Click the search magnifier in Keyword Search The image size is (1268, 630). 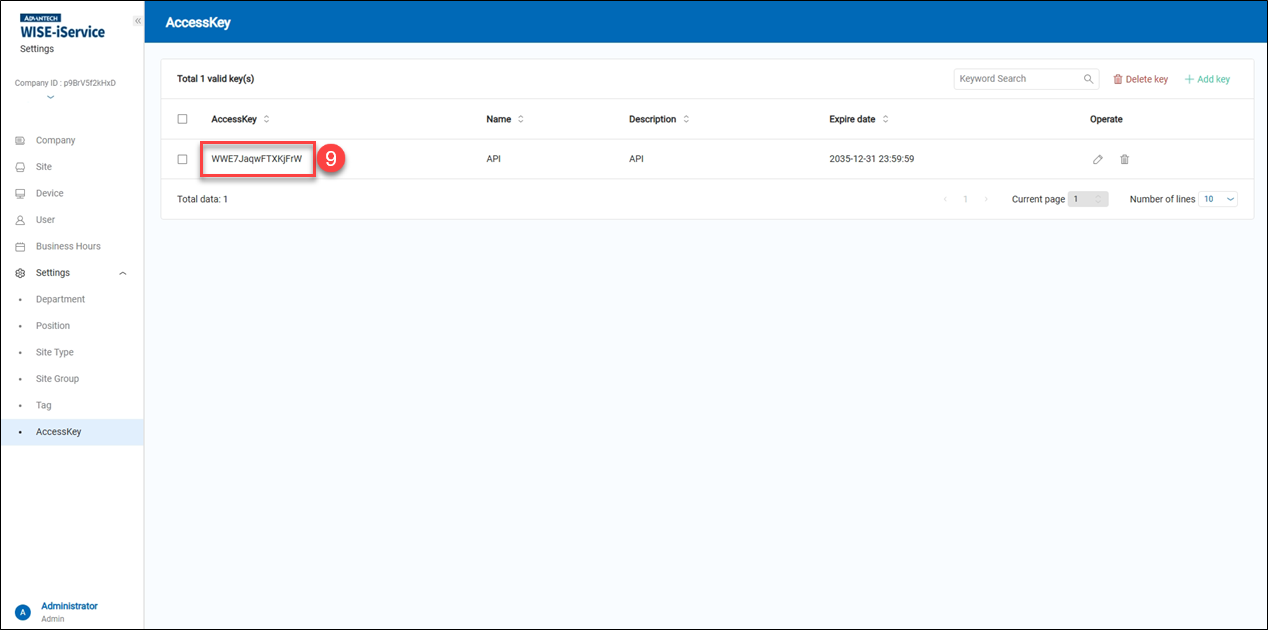tap(1089, 78)
